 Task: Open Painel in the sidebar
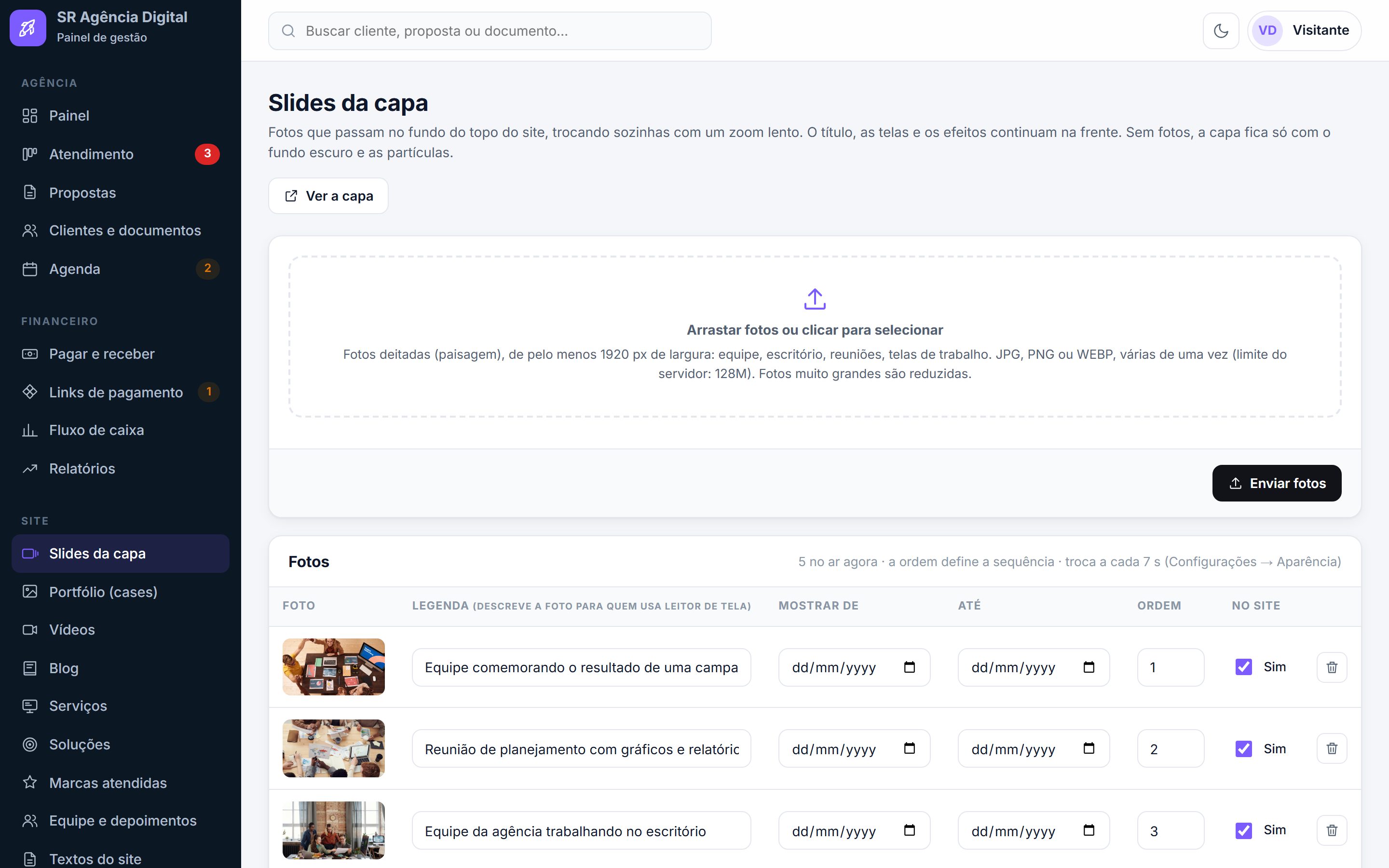[x=121, y=116]
